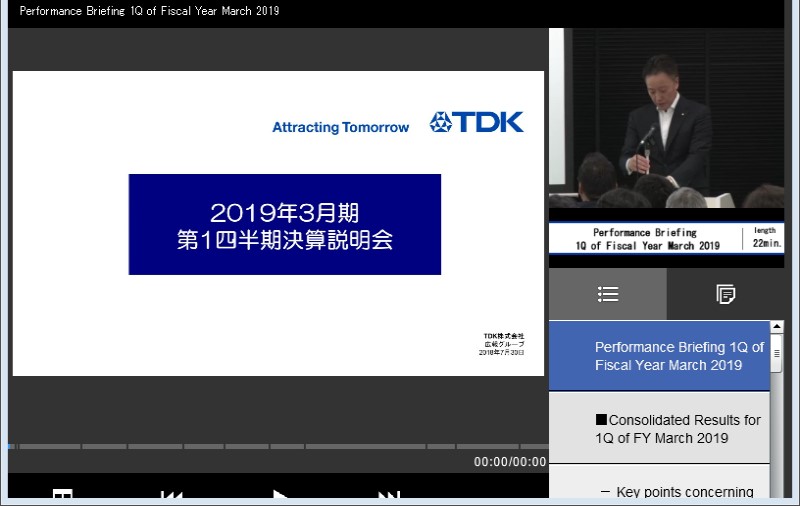Click the TDK logo on the slide
This screenshot has height=506, width=800.
point(477,122)
